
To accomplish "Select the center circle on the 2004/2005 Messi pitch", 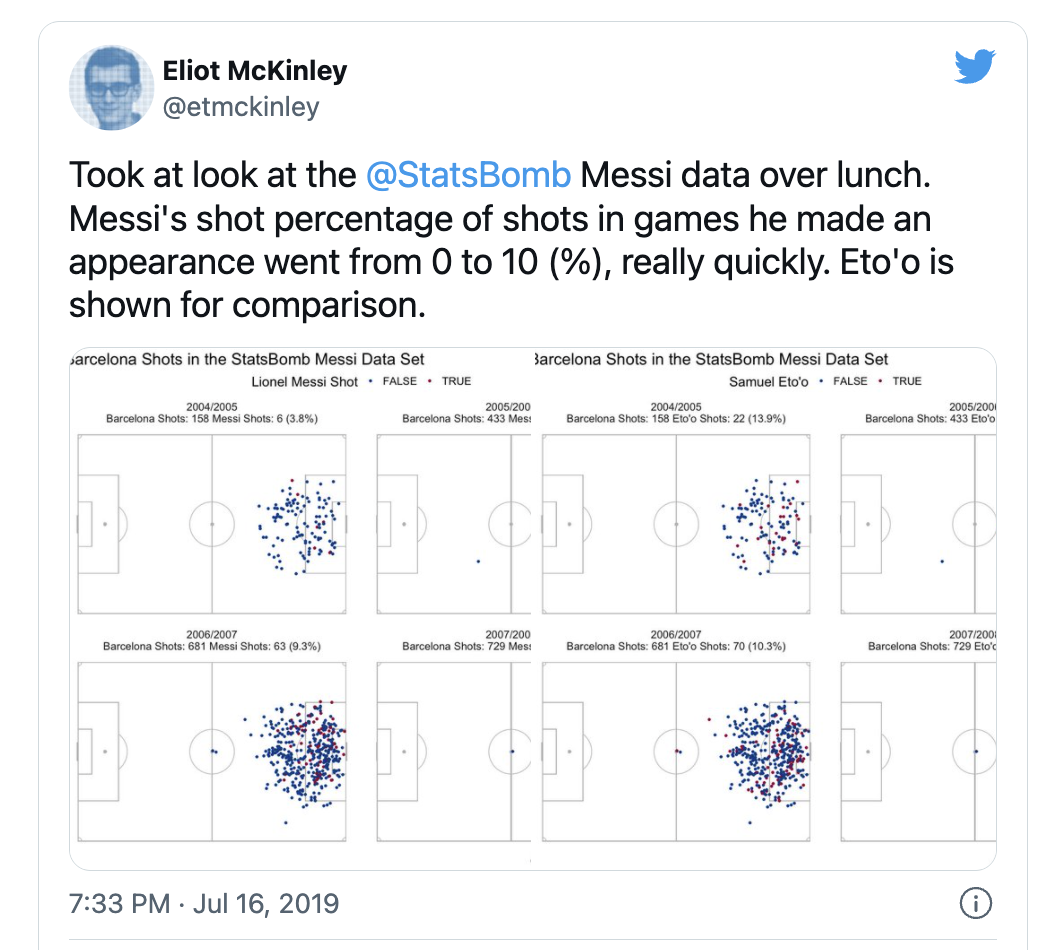I will (213, 522).
